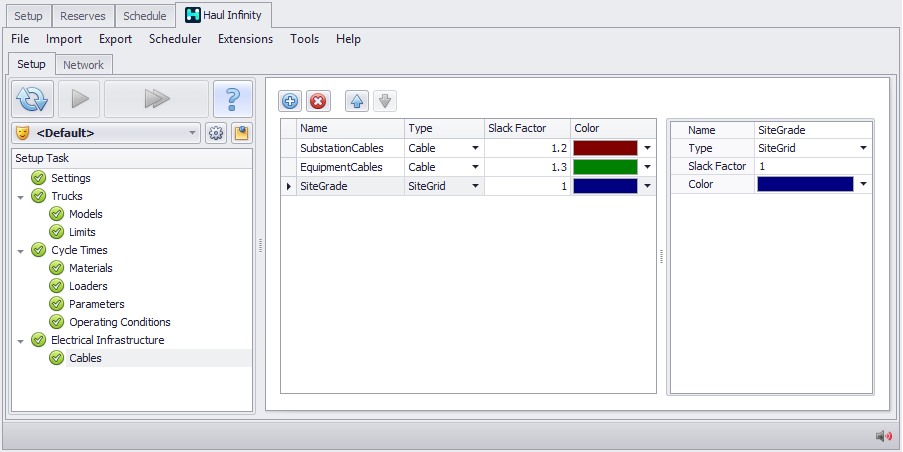Image resolution: width=903 pixels, height=452 pixels.
Task: Switch to the Network tab
Action: pos(84,65)
